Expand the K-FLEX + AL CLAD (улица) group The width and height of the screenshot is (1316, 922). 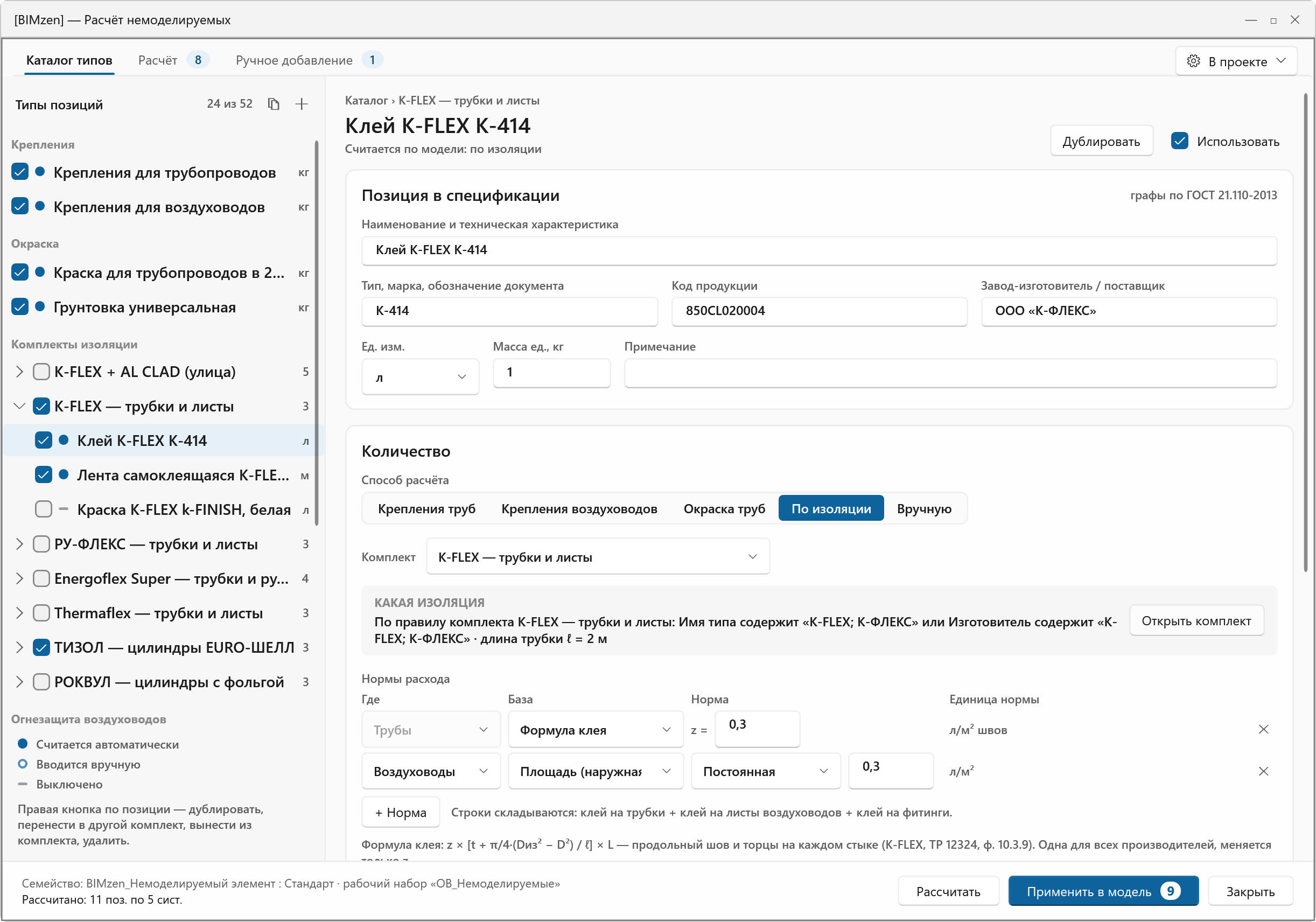pos(19,372)
